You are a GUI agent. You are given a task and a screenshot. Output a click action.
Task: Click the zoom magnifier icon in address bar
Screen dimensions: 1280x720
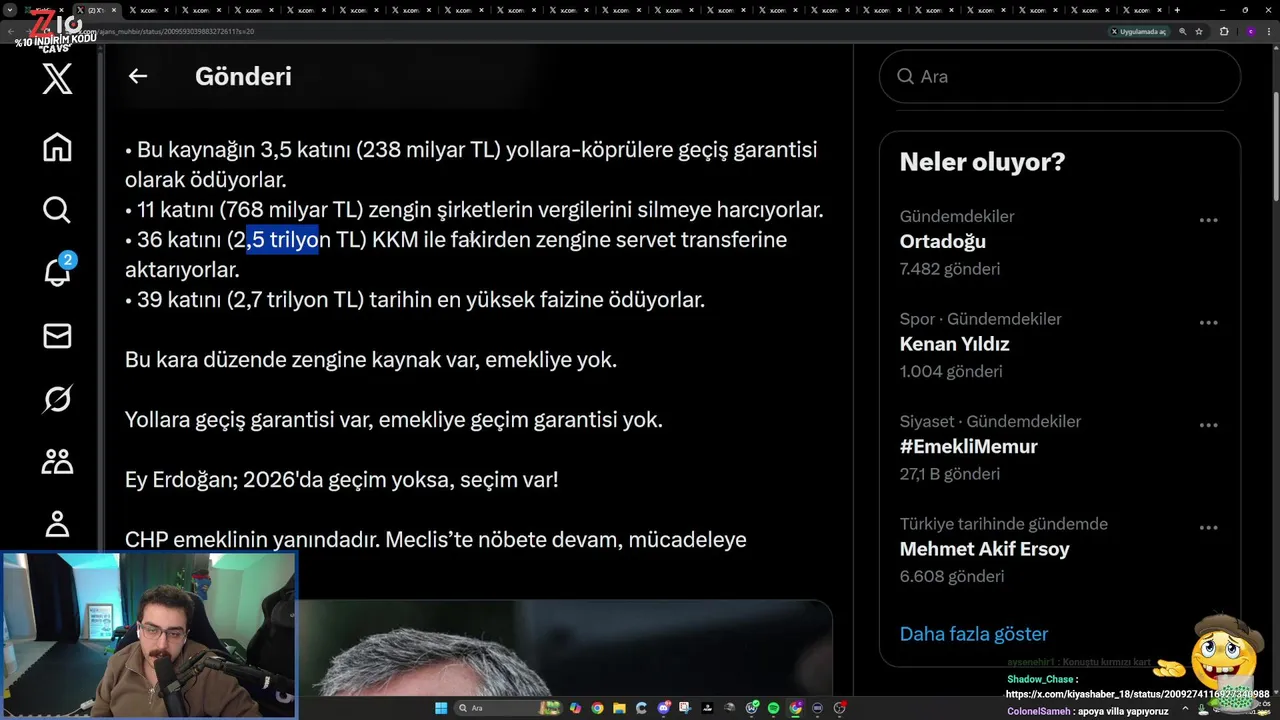click(x=1183, y=31)
